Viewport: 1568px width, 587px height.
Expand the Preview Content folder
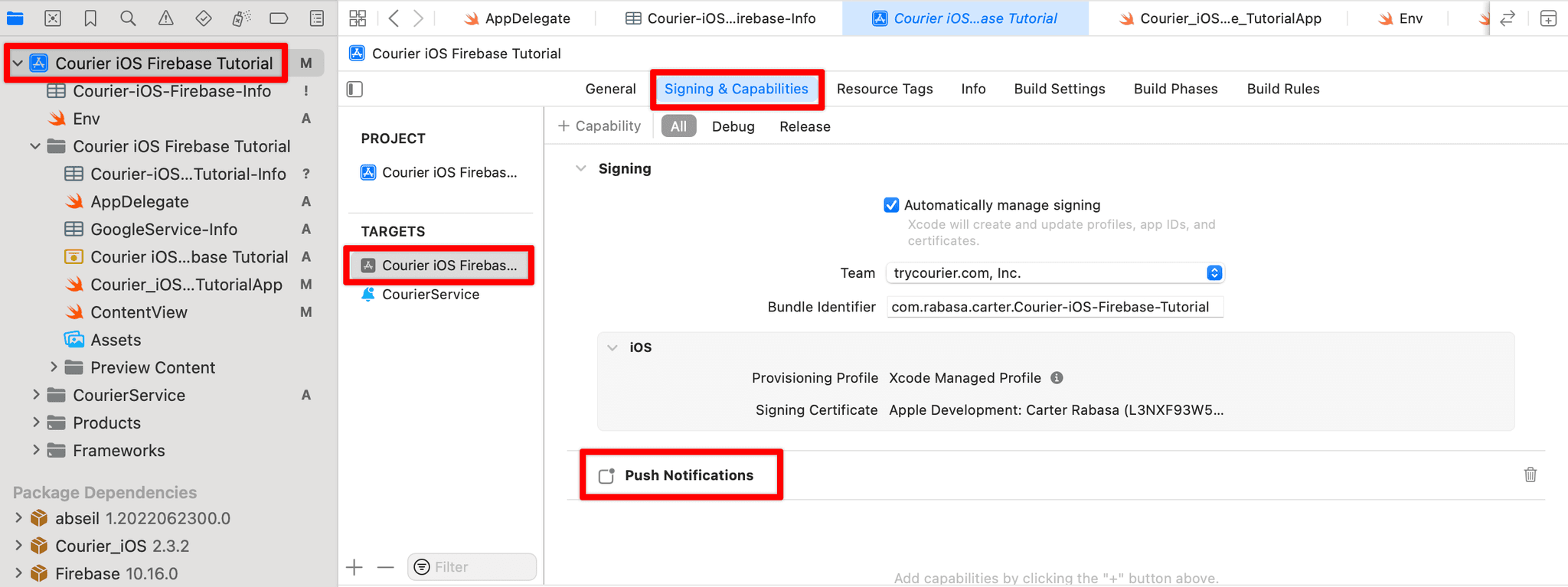(x=54, y=367)
